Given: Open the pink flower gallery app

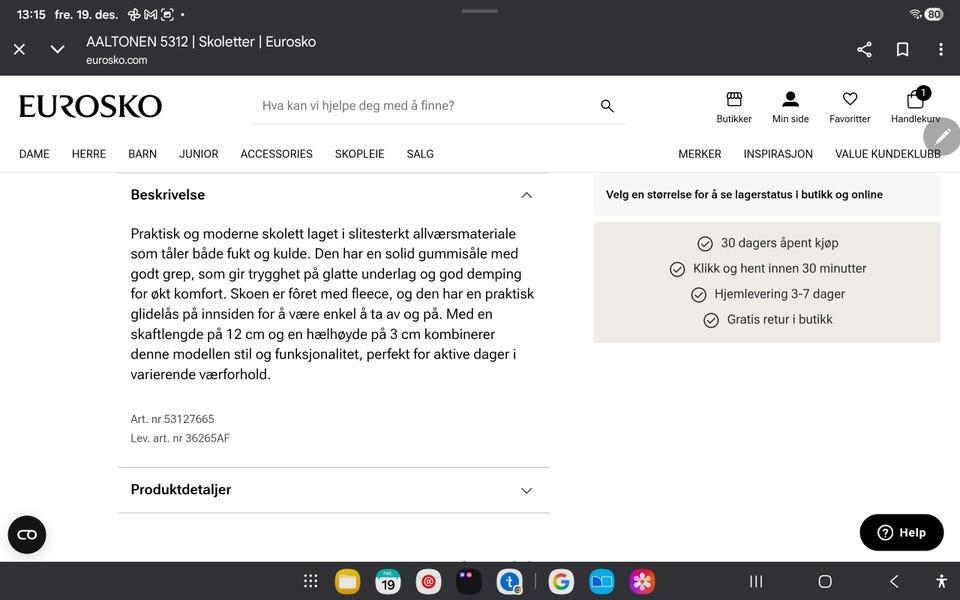Looking at the screenshot, I should [x=642, y=582].
